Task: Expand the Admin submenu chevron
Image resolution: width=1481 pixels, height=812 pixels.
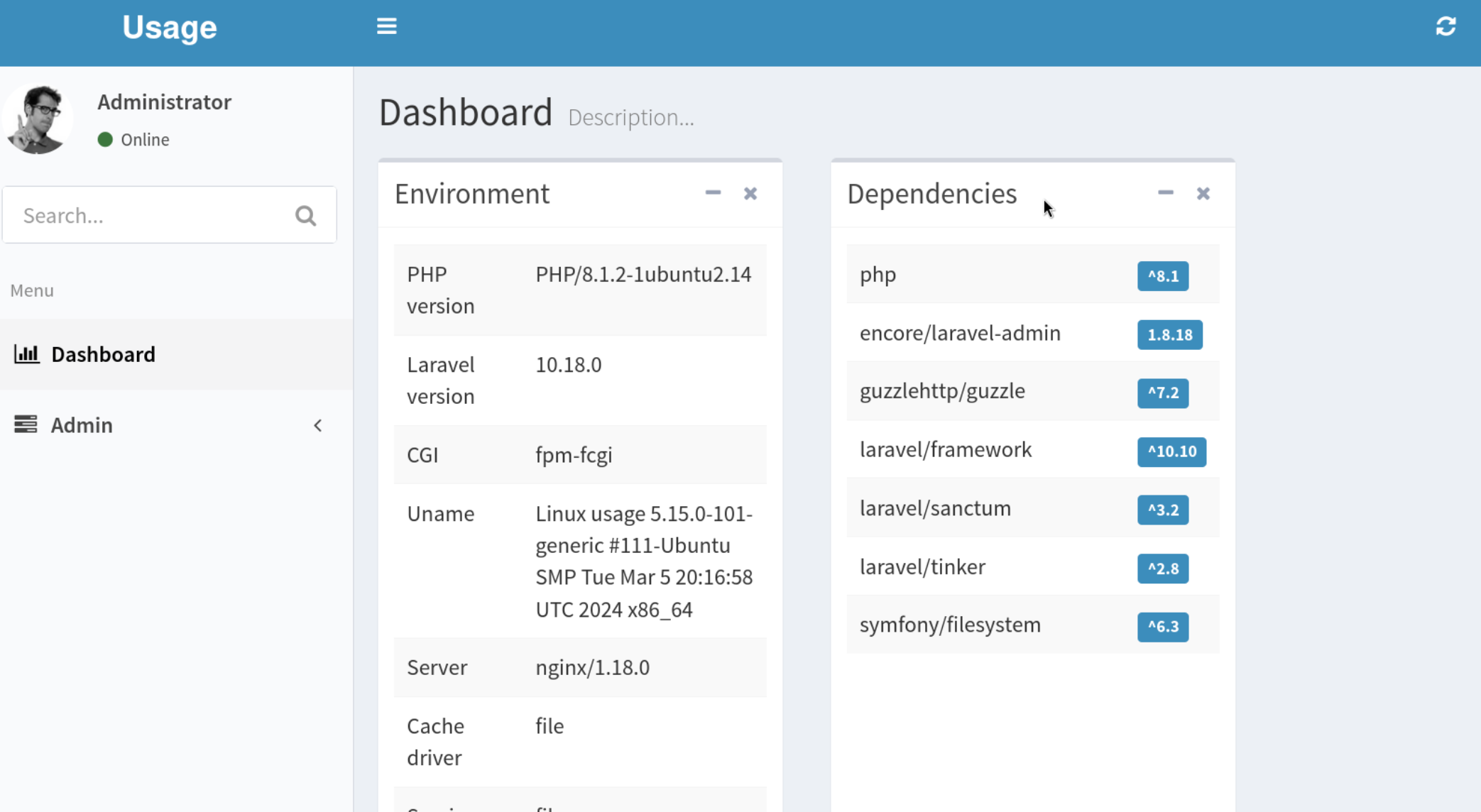Action: click(x=318, y=425)
